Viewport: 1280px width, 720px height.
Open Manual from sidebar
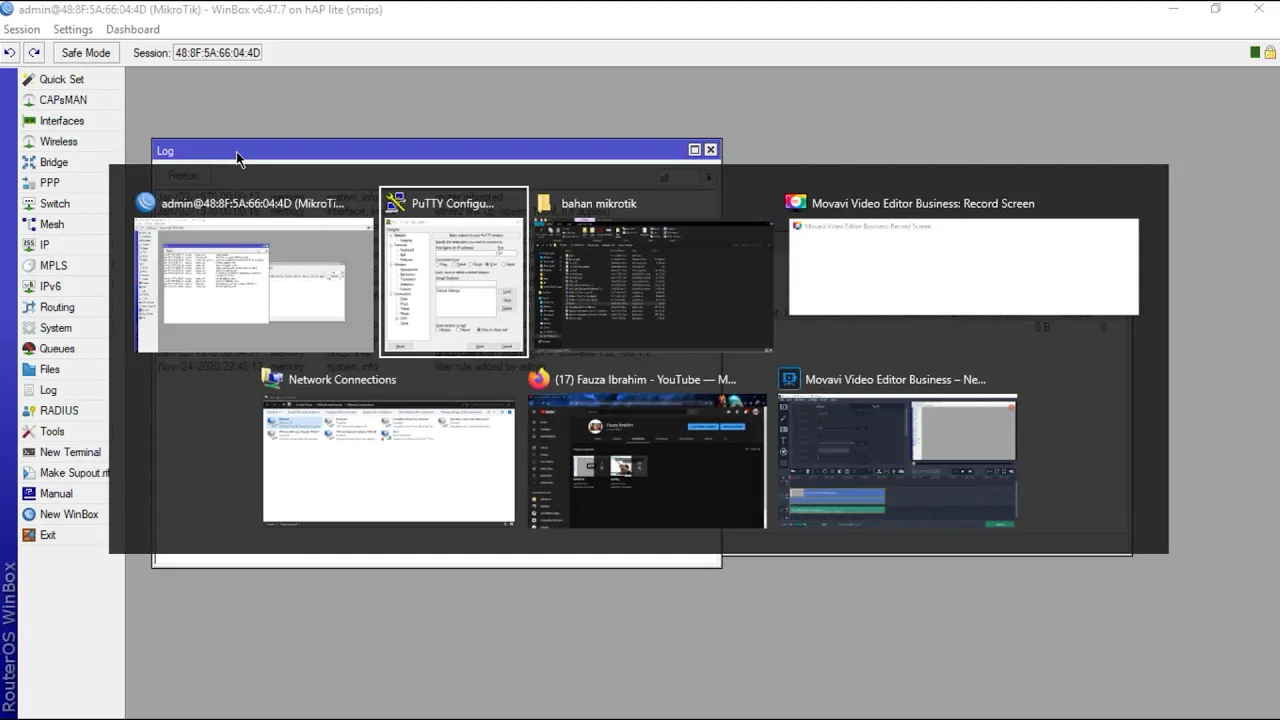[56, 494]
